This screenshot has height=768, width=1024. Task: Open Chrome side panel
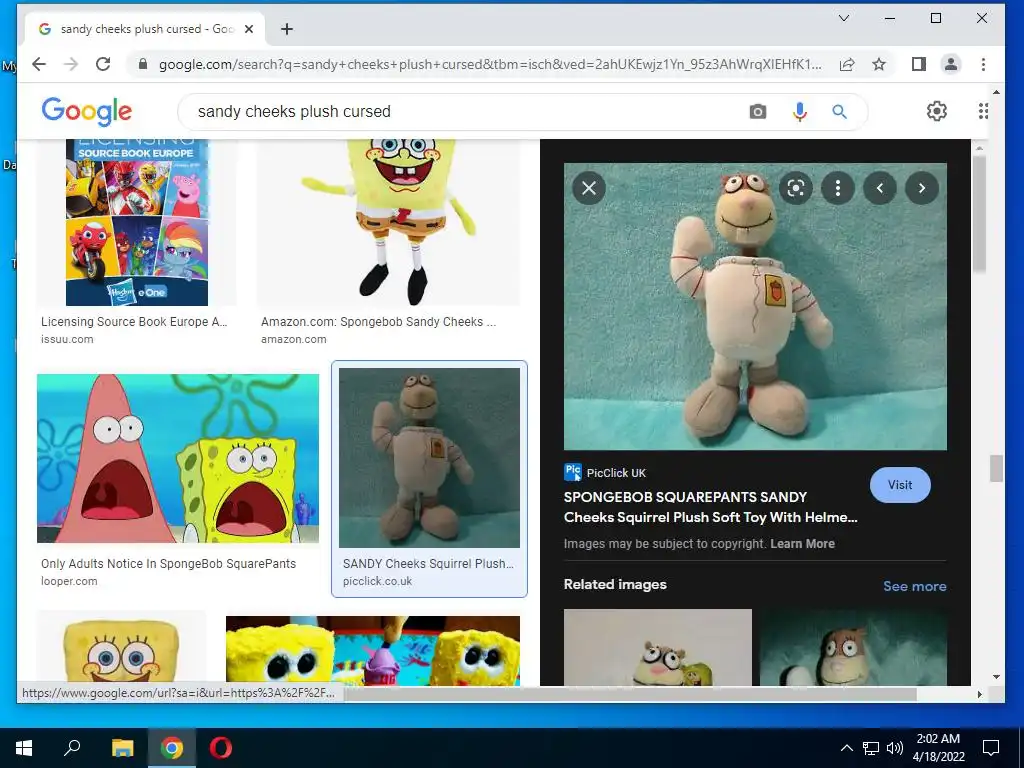919,64
